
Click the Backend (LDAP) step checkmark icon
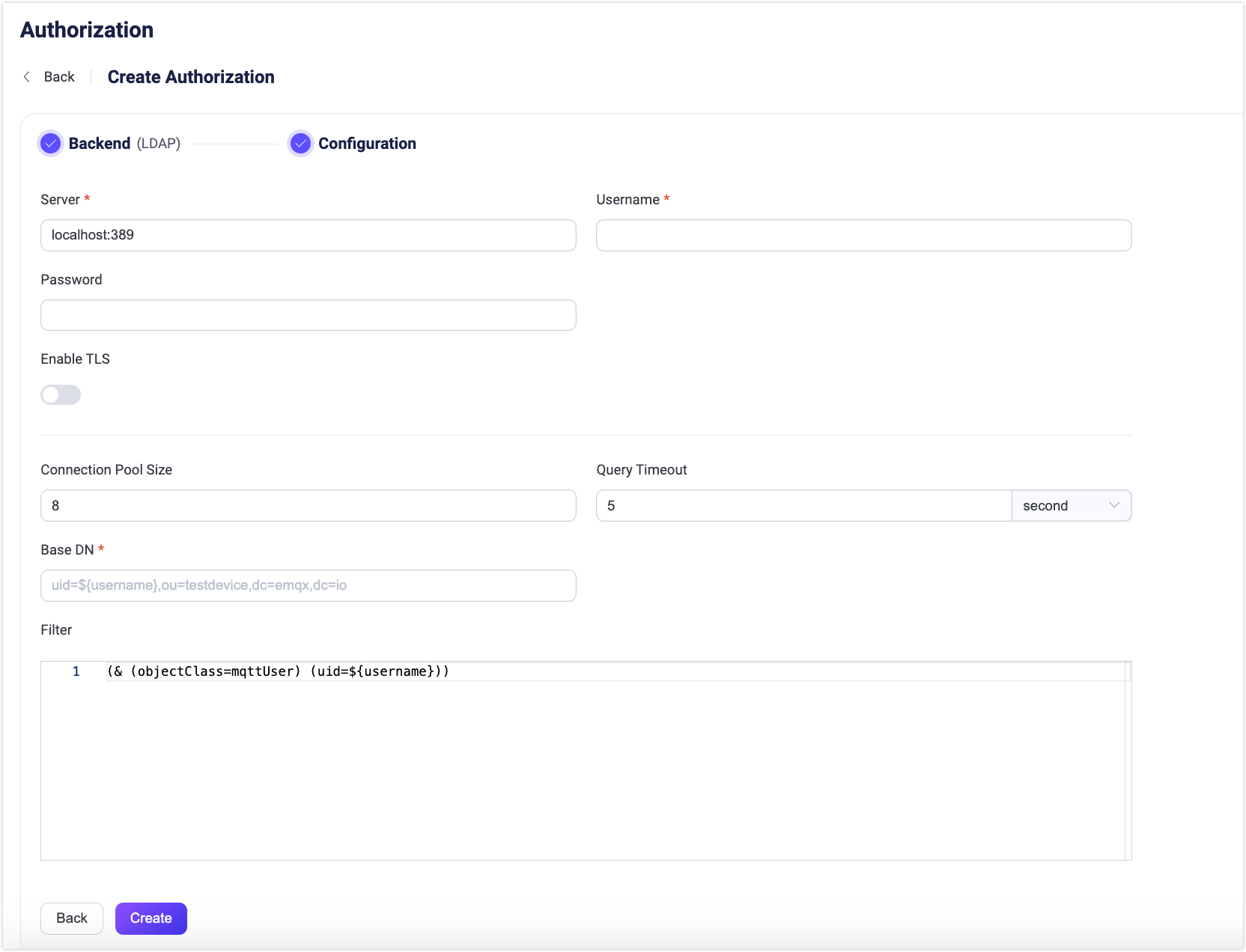[x=50, y=143]
